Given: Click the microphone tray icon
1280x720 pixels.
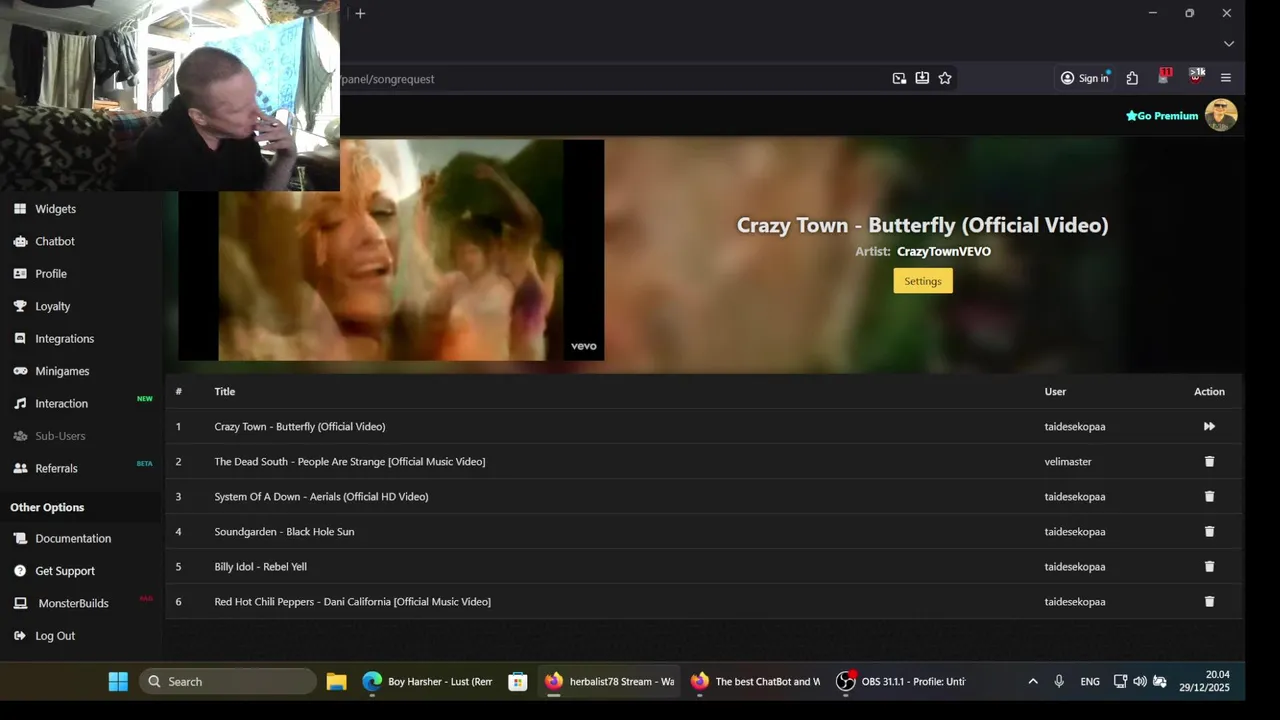Looking at the screenshot, I should (1059, 681).
